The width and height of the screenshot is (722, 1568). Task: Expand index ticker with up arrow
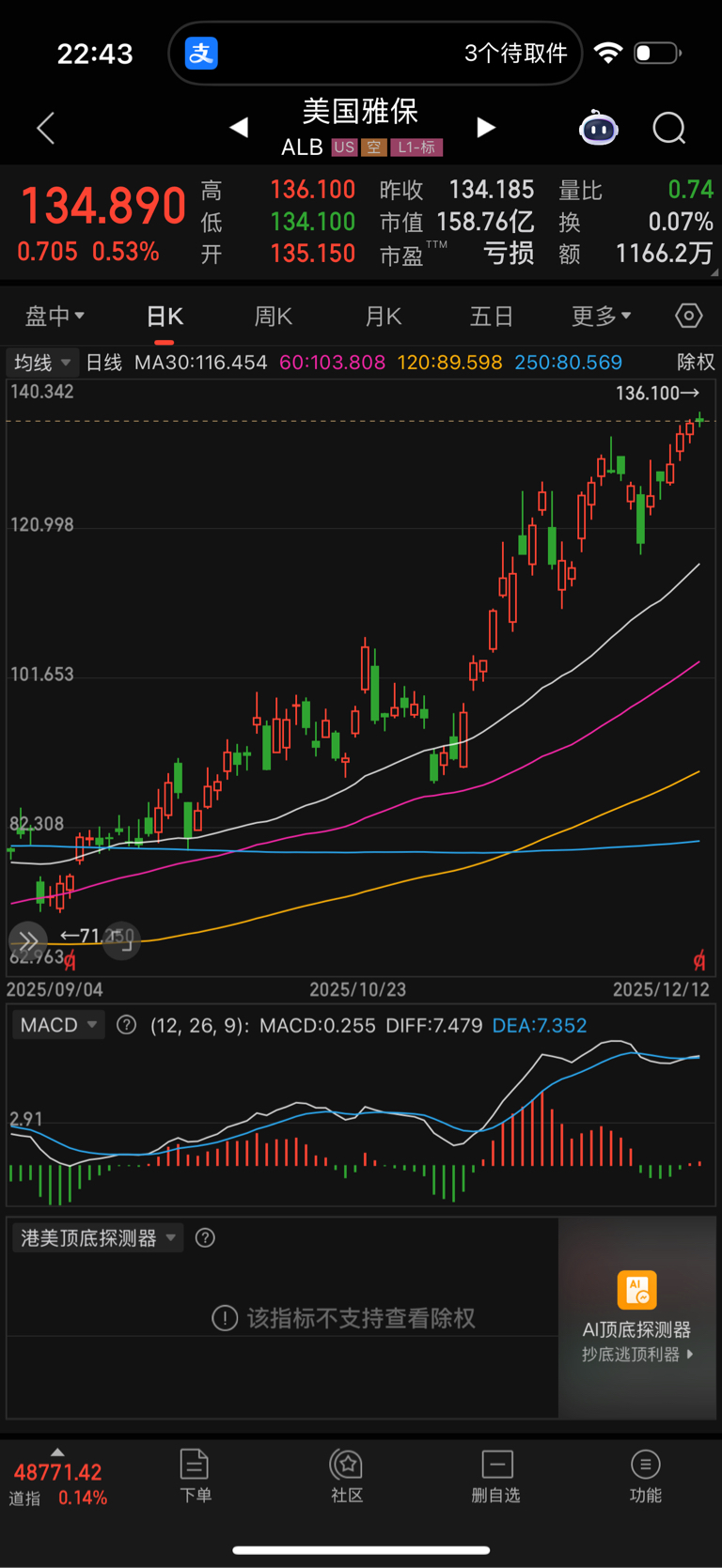57,1452
